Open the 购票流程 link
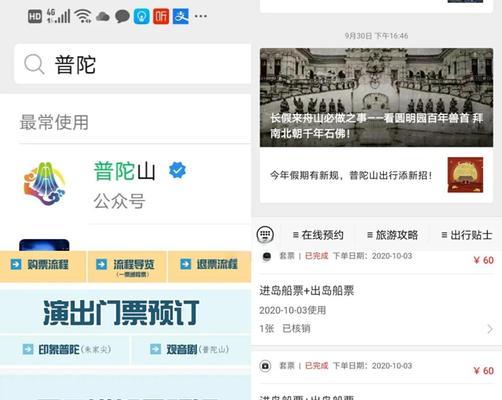This screenshot has height=400, width=502. (x=43, y=267)
